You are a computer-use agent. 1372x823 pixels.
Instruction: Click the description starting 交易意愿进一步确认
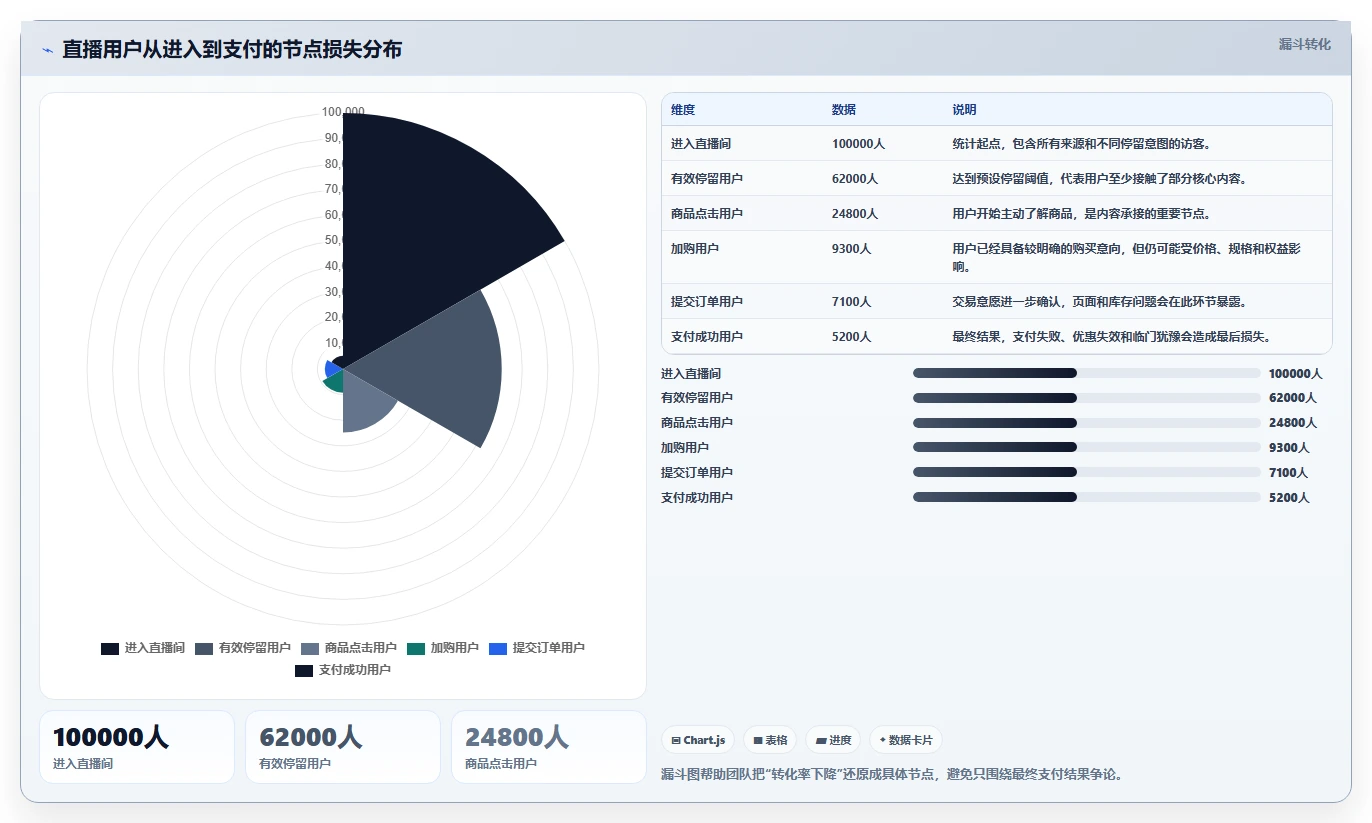(x=1099, y=302)
